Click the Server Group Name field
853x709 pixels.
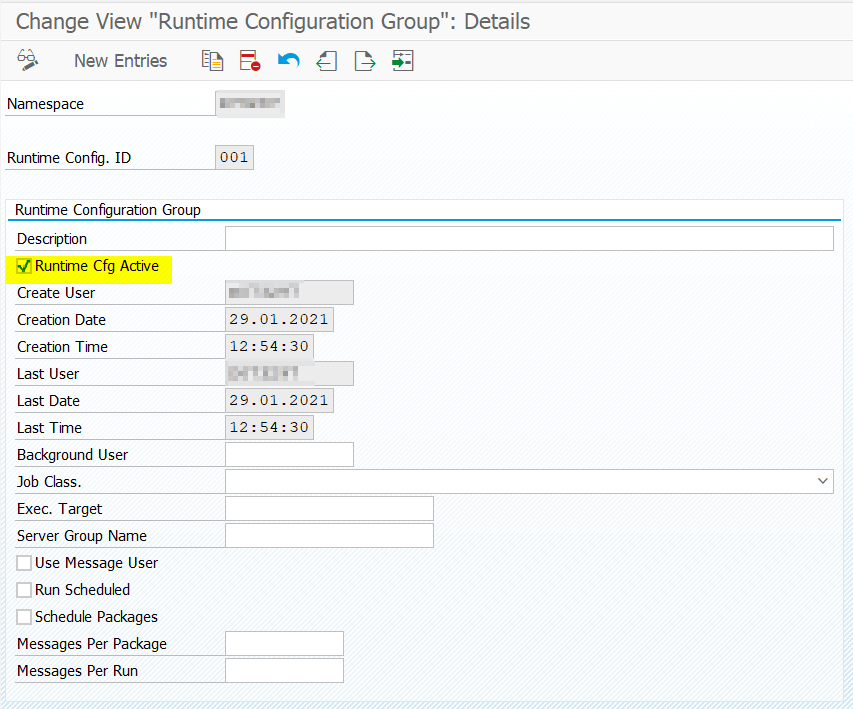click(329, 535)
